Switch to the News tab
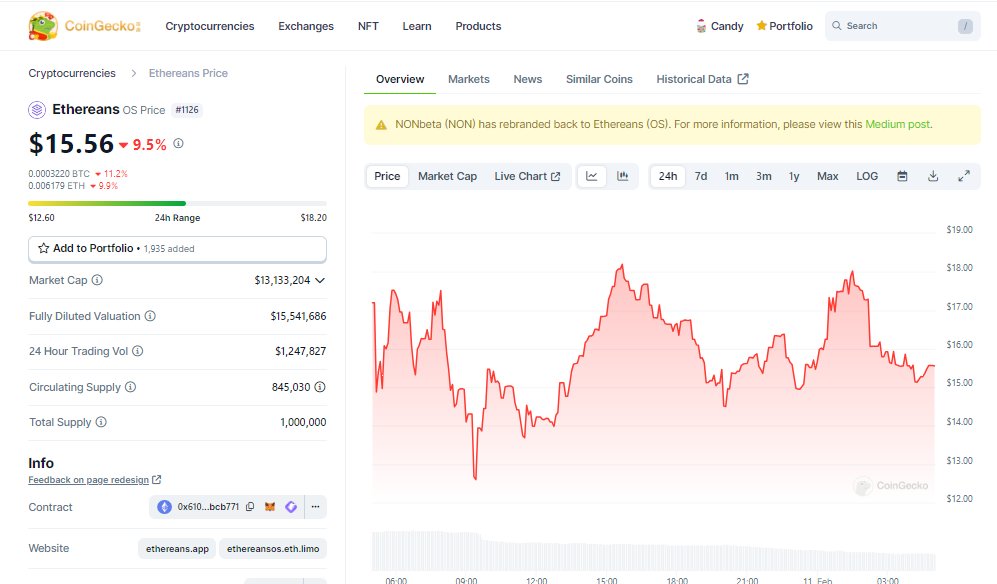This screenshot has height=584, width=997. click(x=528, y=80)
